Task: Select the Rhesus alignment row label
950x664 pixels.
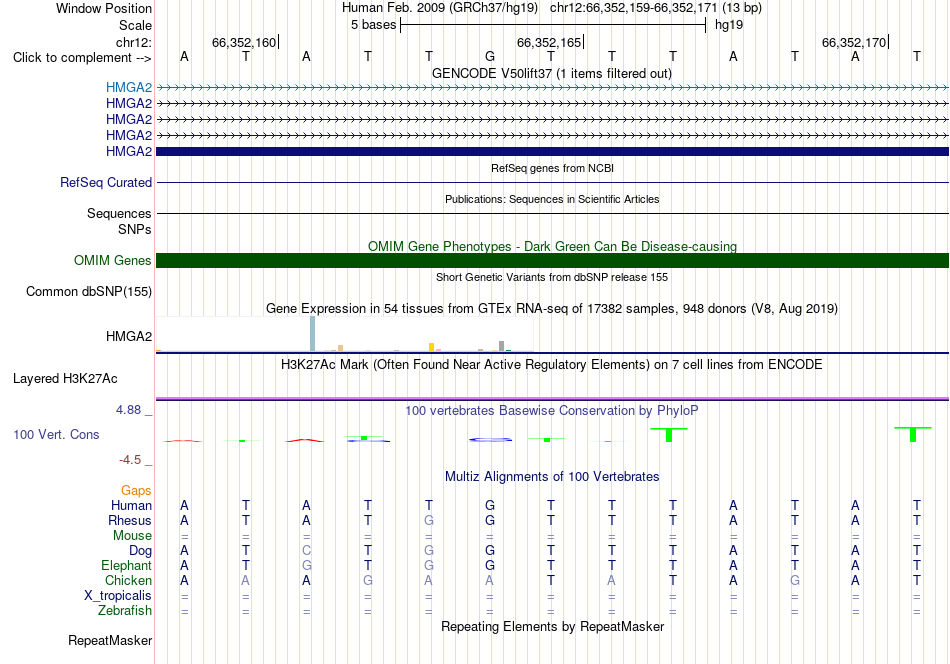Action: point(130,520)
